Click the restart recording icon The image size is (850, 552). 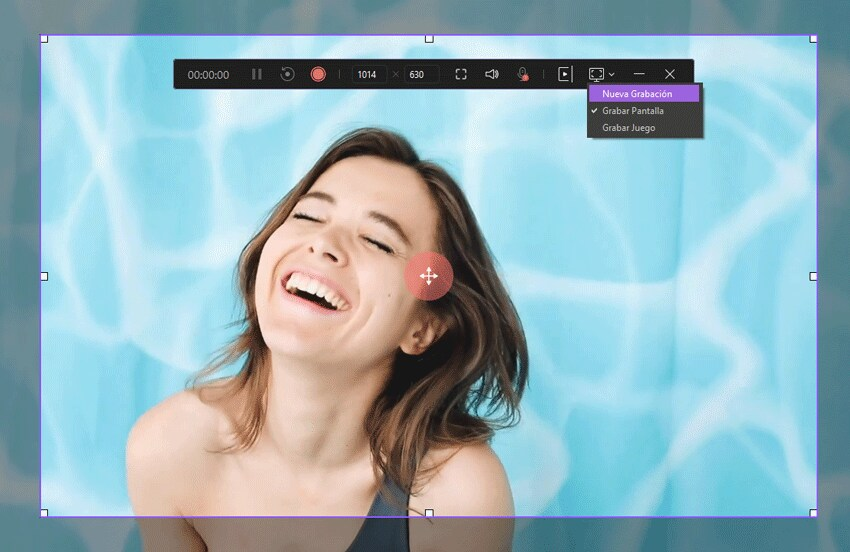(287, 74)
